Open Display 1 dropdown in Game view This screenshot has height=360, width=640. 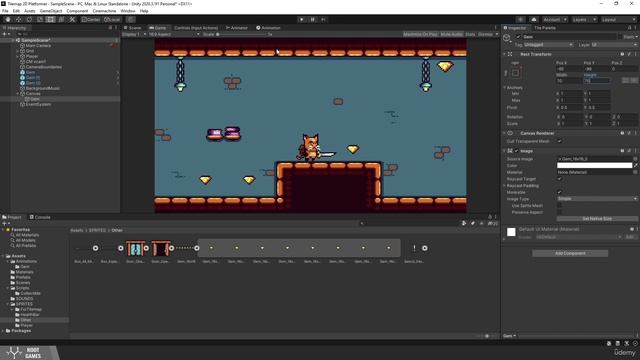click(134, 34)
